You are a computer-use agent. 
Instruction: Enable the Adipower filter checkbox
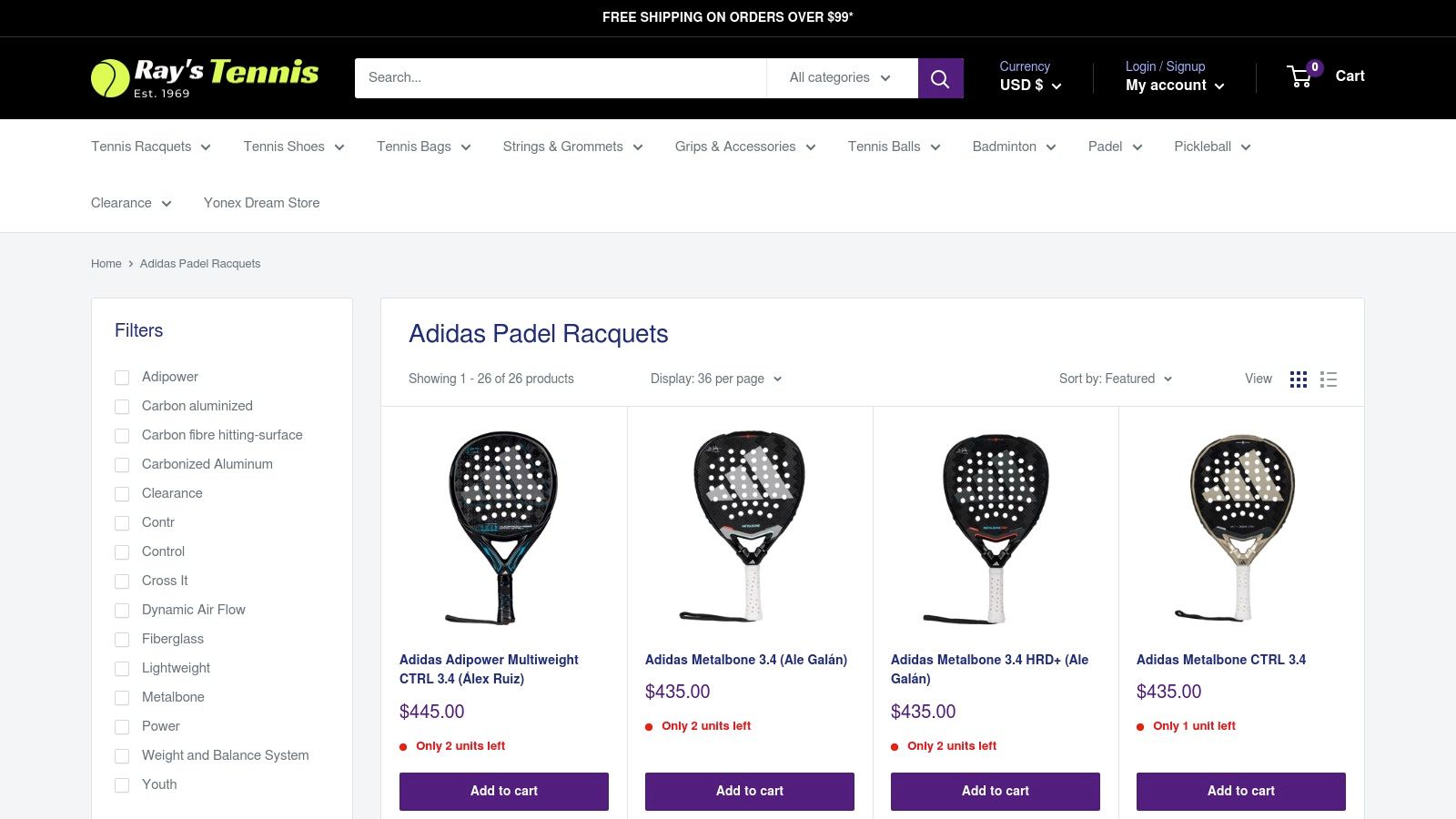[122, 378]
